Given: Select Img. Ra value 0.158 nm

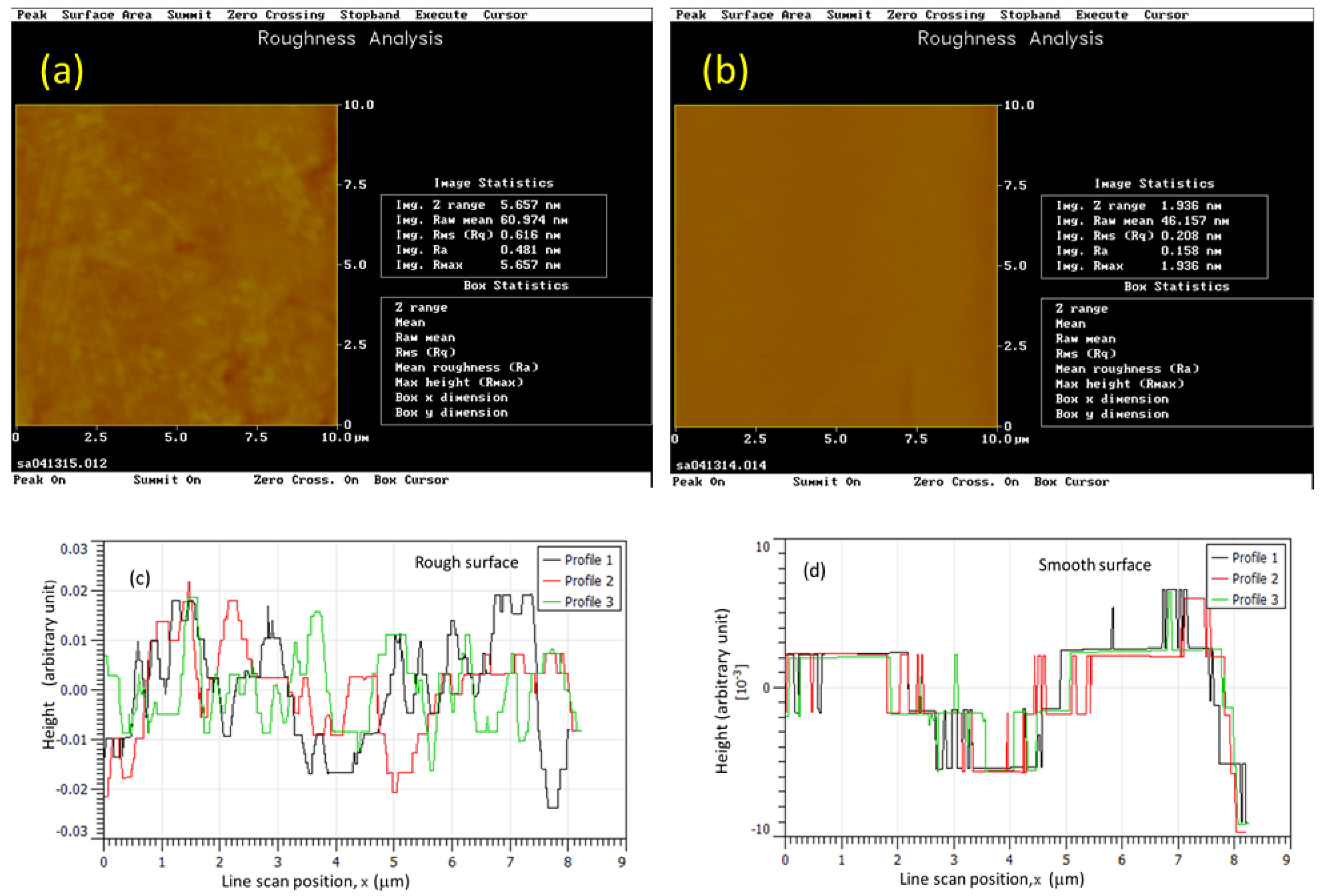Looking at the screenshot, I should tap(1191, 251).
